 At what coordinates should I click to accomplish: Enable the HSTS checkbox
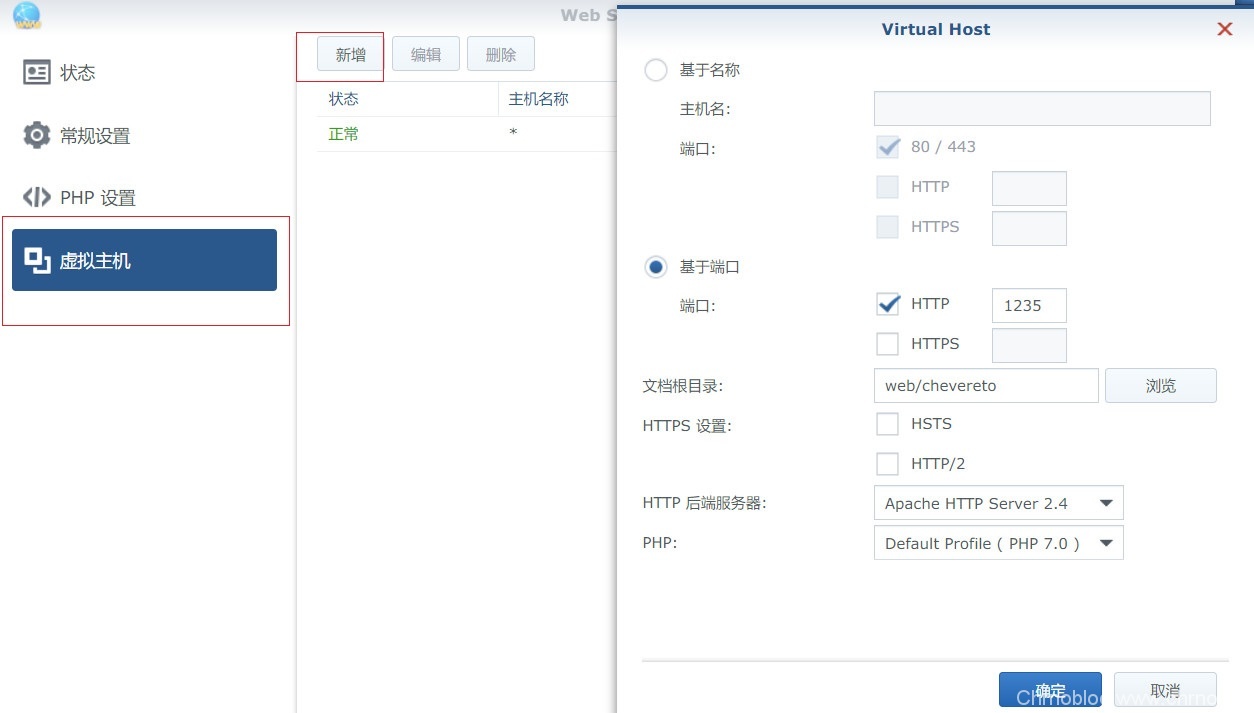[x=887, y=424]
